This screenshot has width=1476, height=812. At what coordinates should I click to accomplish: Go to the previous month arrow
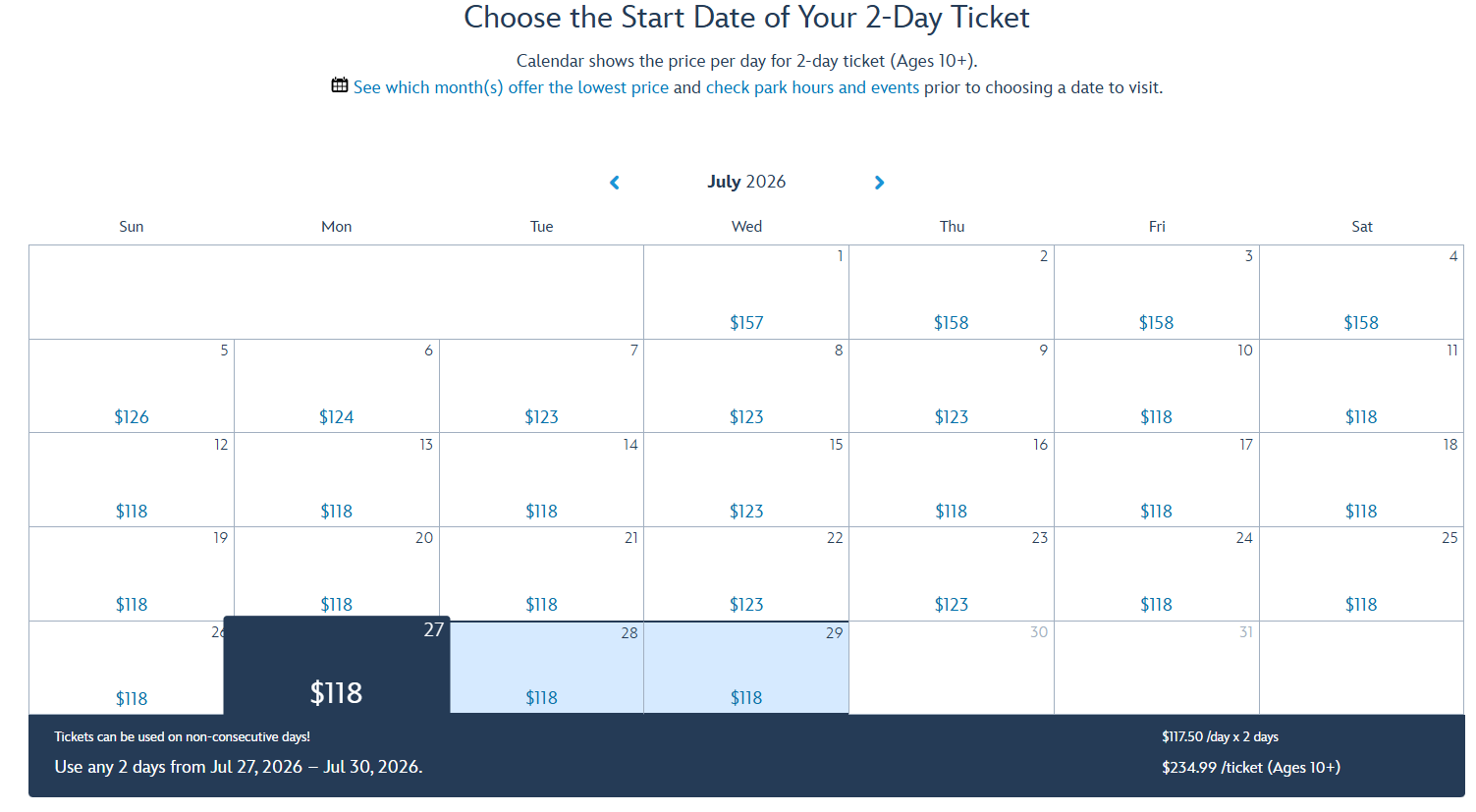pyautogui.click(x=615, y=183)
